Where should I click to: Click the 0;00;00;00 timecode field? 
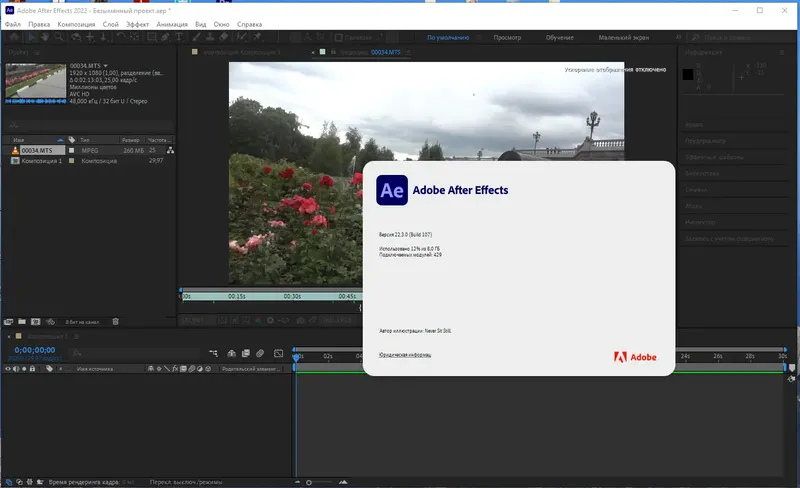click(x=35, y=350)
